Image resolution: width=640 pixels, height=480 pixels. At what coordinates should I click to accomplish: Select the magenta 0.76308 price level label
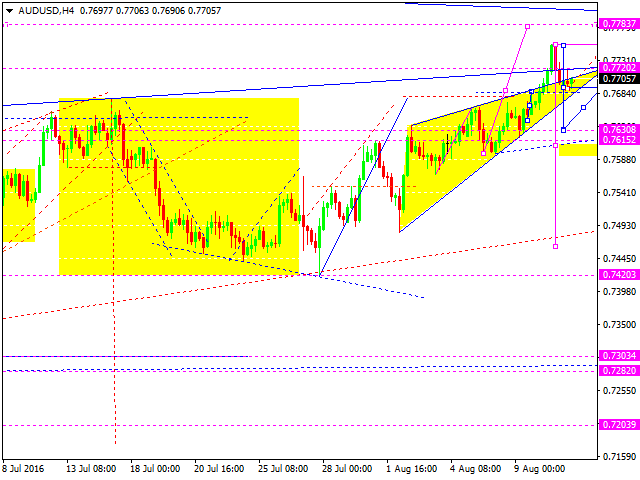(x=619, y=130)
